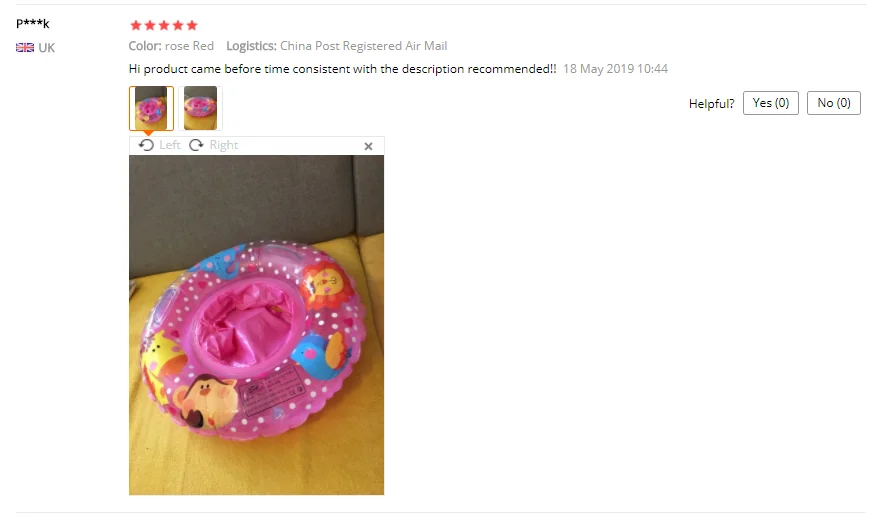Click the rotate right arrow icon
This screenshot has height=517, width=869.
click(x=196, y=145)
